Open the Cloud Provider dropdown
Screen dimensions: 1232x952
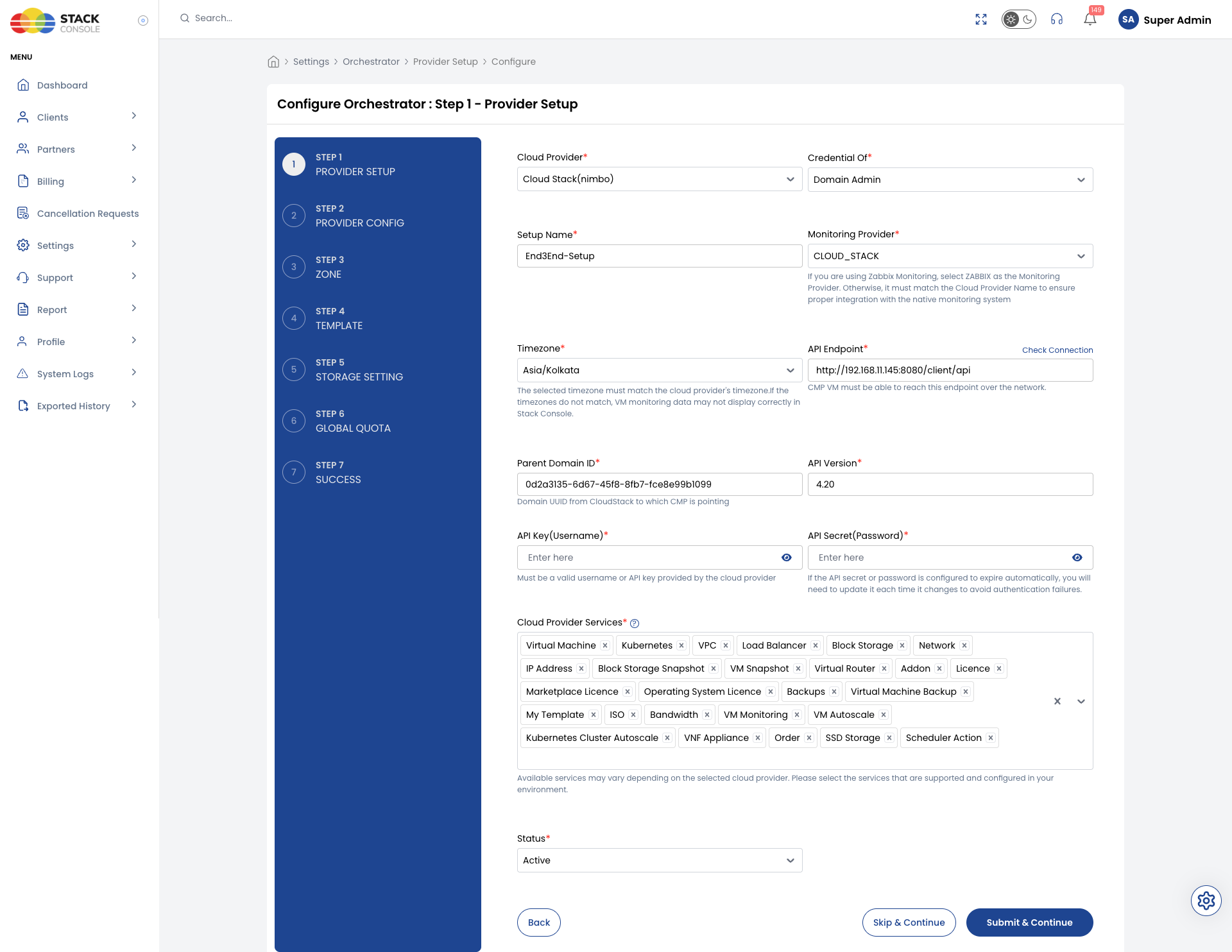660,179
